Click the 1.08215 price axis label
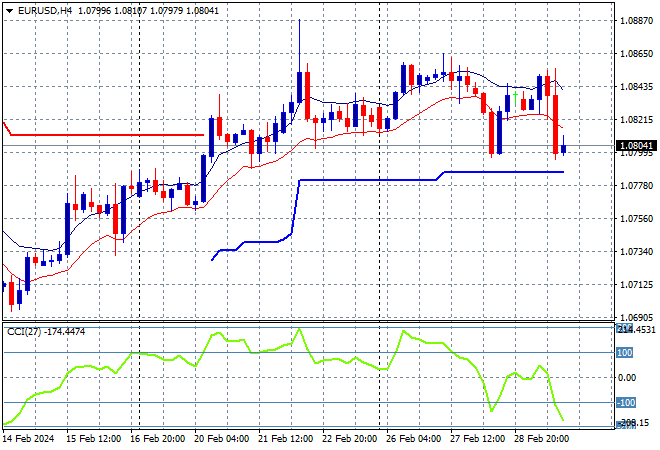Screen dimensions: 660x450 (x=637, y=120)
